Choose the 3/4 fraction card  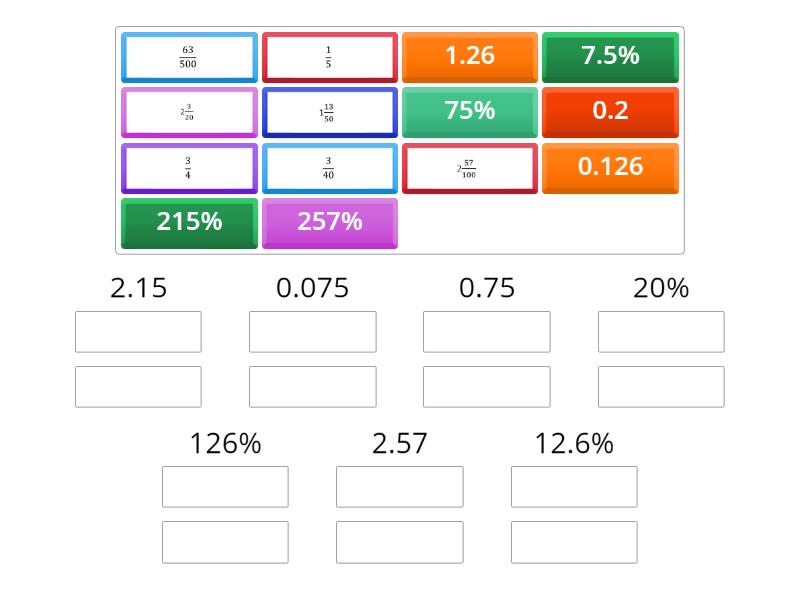click(x=188, y=168)
